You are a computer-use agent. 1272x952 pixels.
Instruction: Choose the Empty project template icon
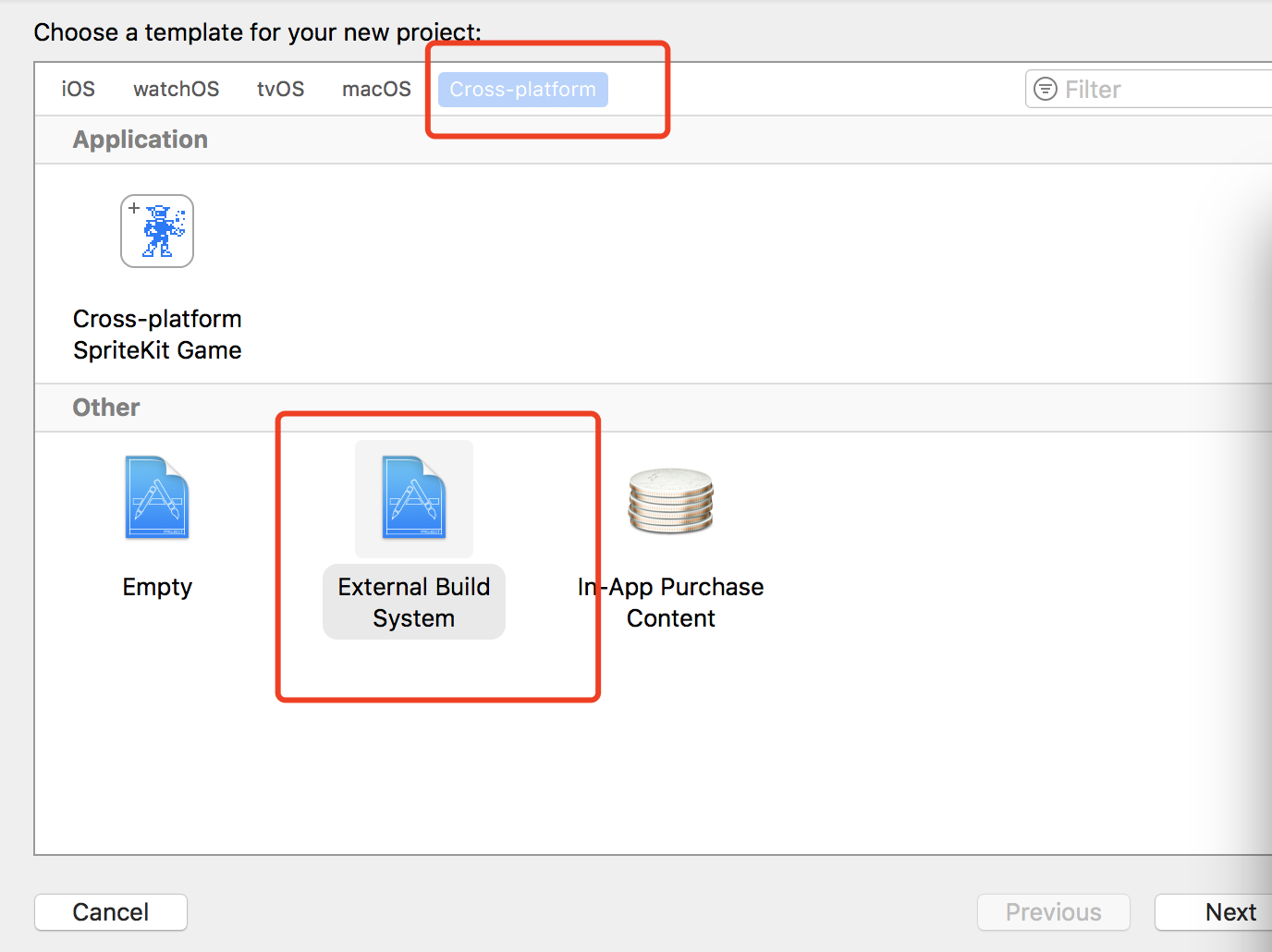click(157, 497)
